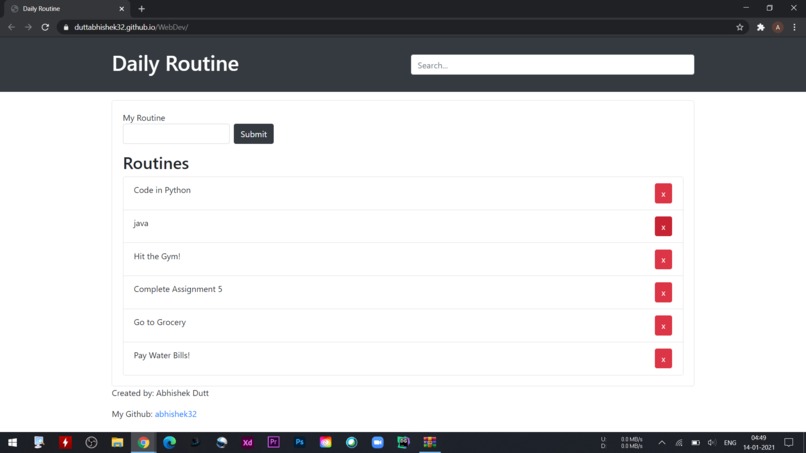This screenshot has height=453, width=806.
Task: Launch Microsoft Edge from the taskbar
Action: [169, 442]
